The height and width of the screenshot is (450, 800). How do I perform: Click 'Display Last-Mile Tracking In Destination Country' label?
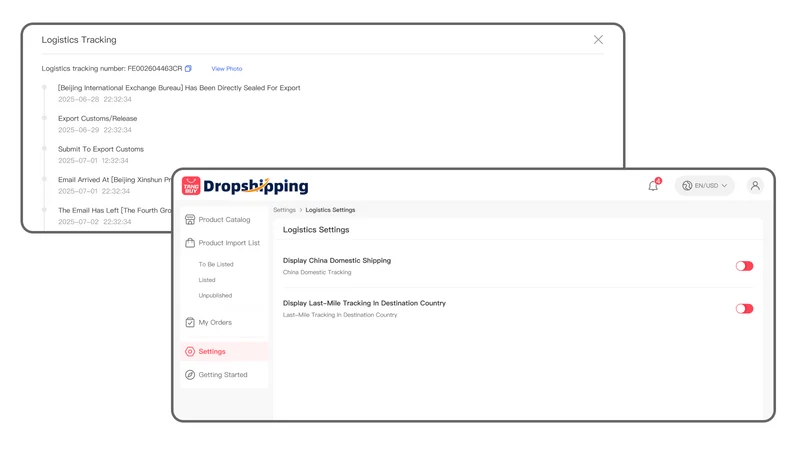pos(364,303)
